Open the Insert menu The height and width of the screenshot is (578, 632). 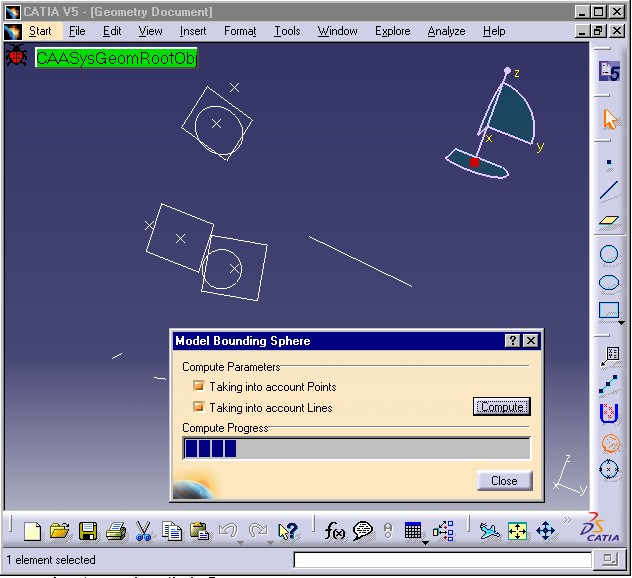tap(193, 31)
